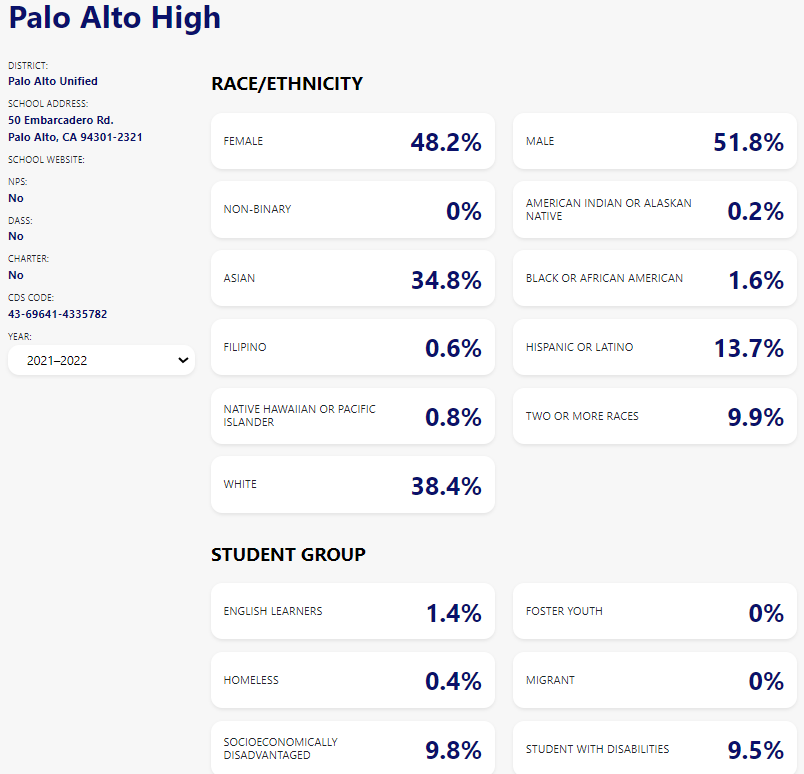Click the Student with Disabilities card
The image size is (804, 774).
point(654,748)
